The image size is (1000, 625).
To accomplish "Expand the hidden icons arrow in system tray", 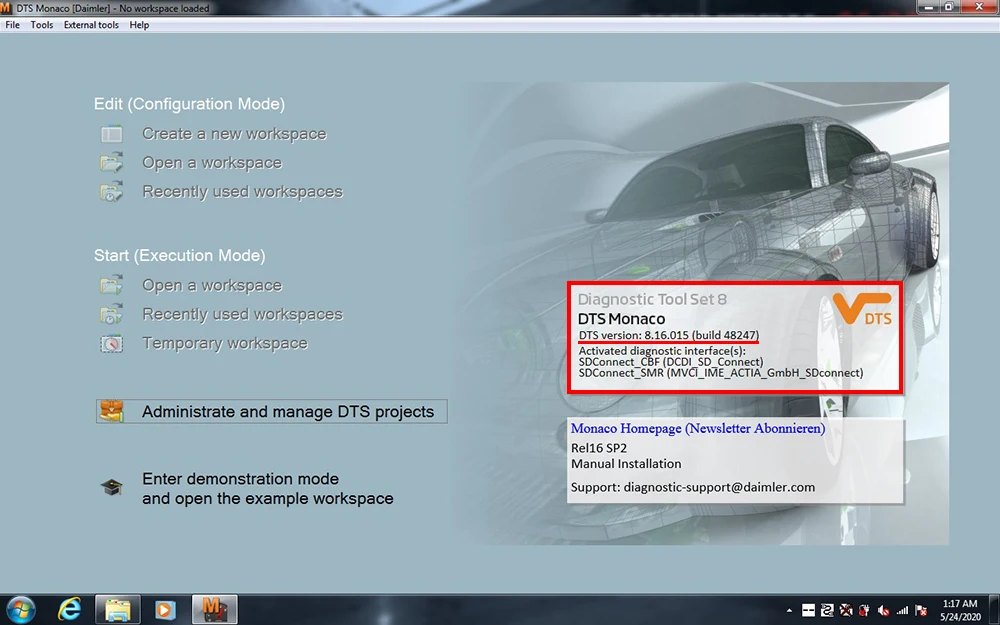I will [789, 609].
